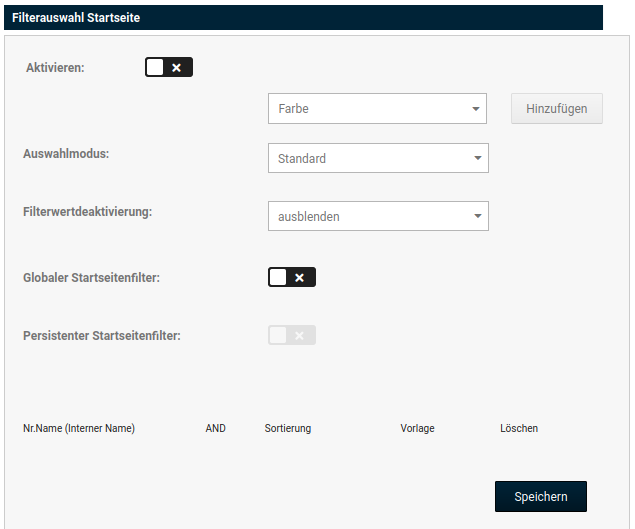Image resolution: width=635 pixels, height=529 pixels.
Task: Click the Nr.Name (Interner Name) column header
Action: click(79, 428)
